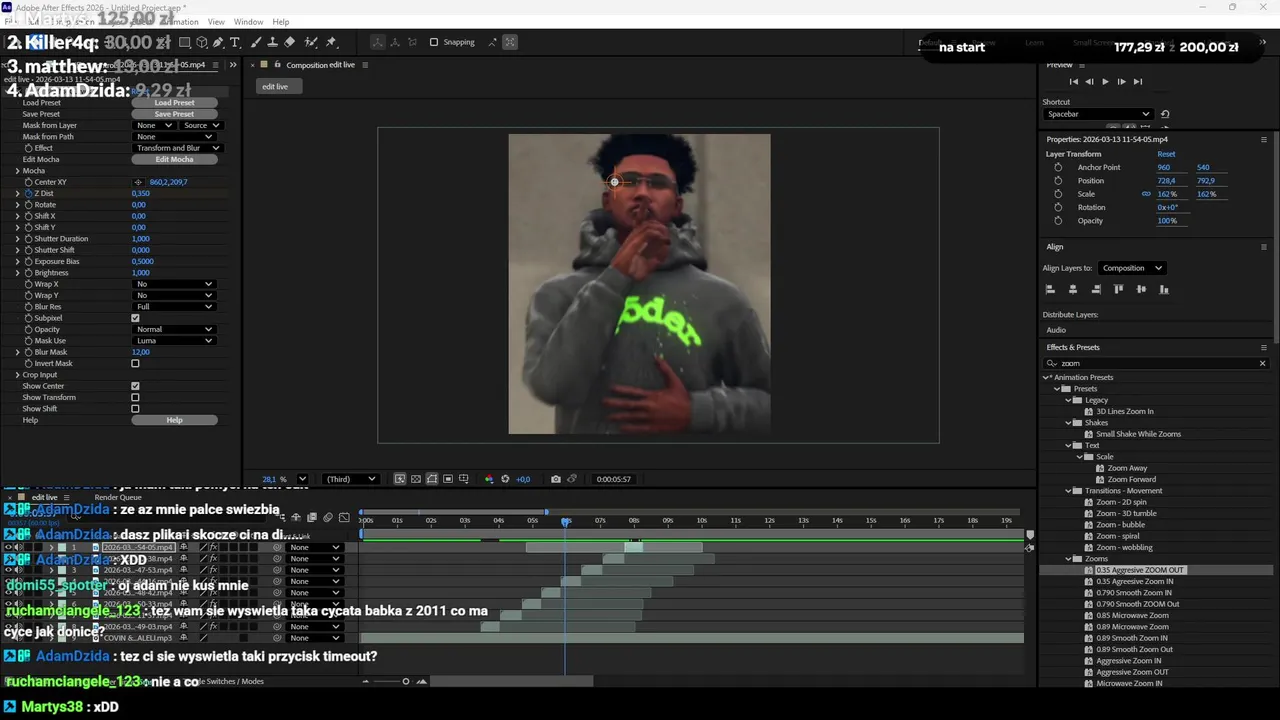Click the color channel icon below viewer
1280x720 pixels.
(489, 479)
